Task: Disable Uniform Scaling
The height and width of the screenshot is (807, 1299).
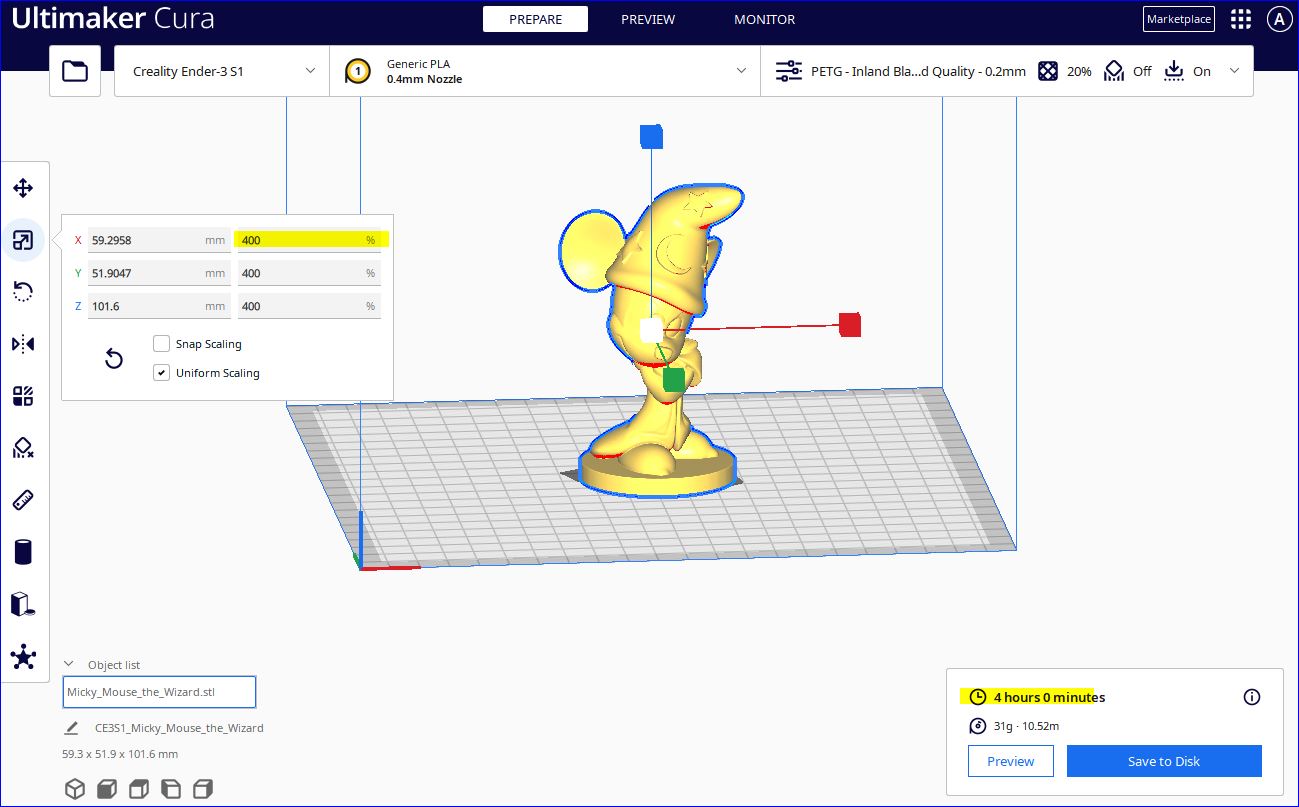Action: [161, 372]
